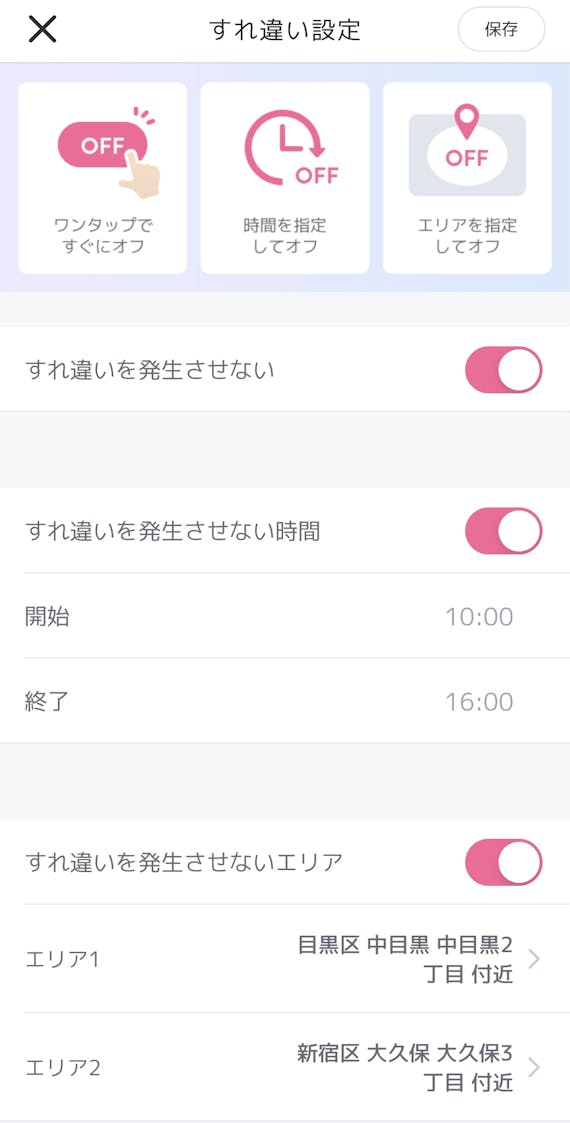Toggle すれ違いを発生させない時間 switch
This screenshot has width=570, height=1123.
coord(503,531)
